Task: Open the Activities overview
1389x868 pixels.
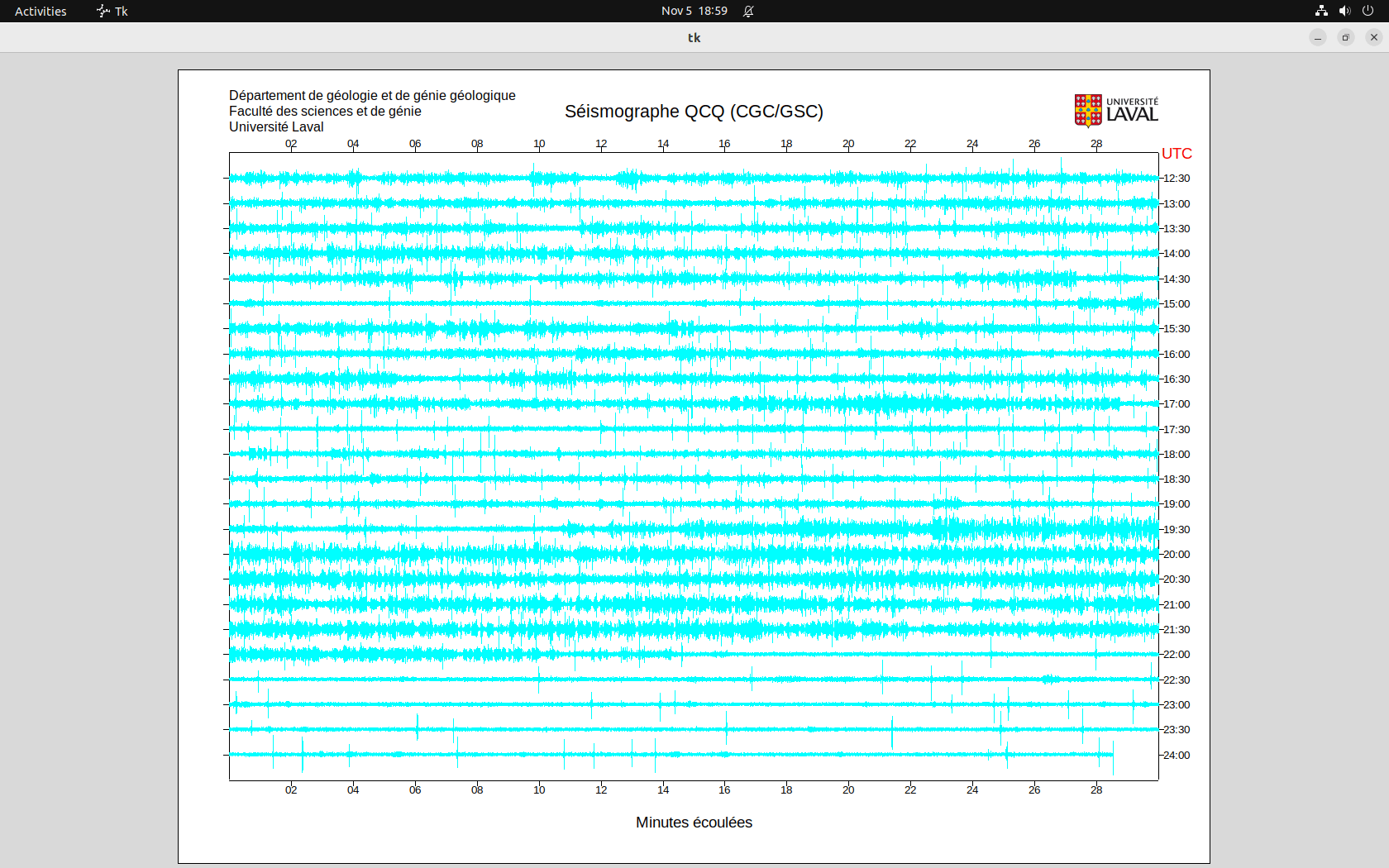Action: click(x=41, y=11)
